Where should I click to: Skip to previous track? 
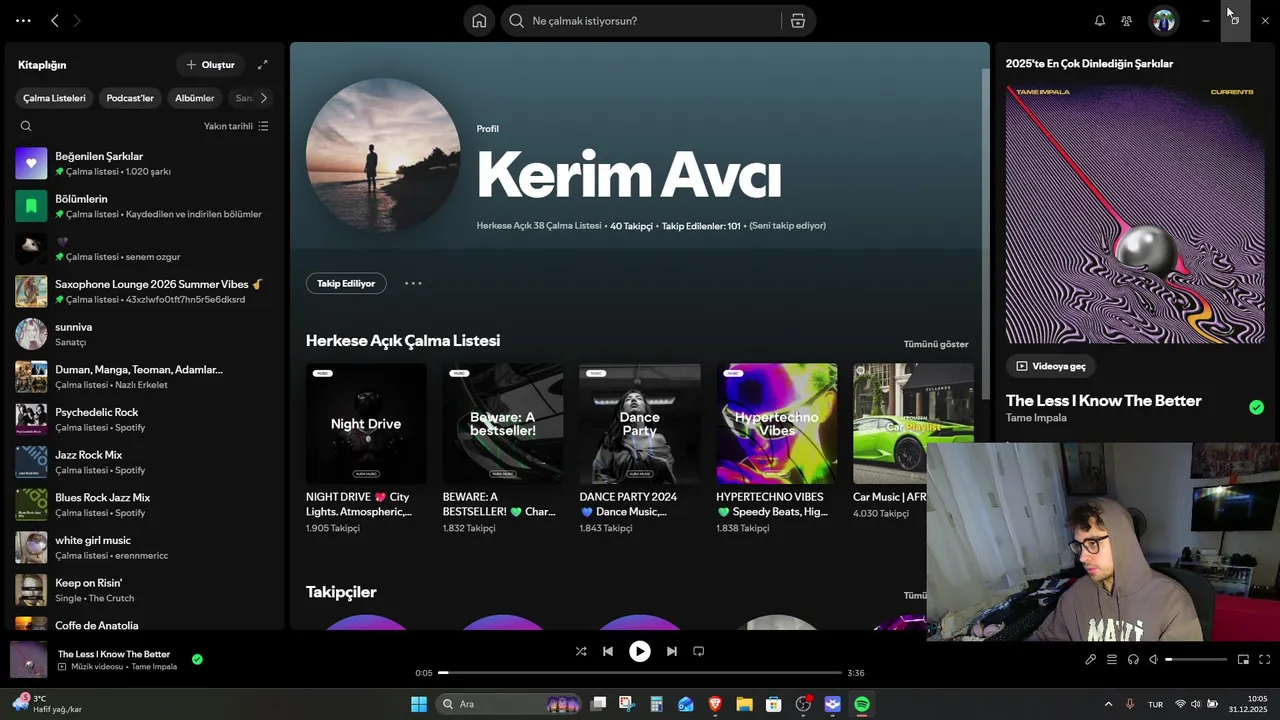point(608,651)
